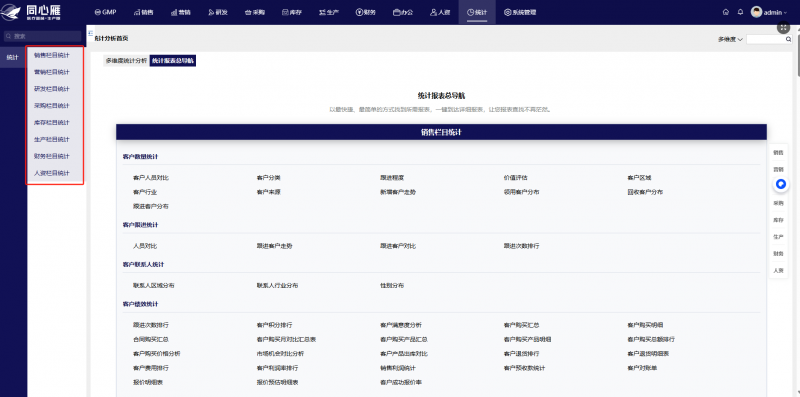
Task: Switch to the 多维度统计分析 tab
Action: coord(126,61)
